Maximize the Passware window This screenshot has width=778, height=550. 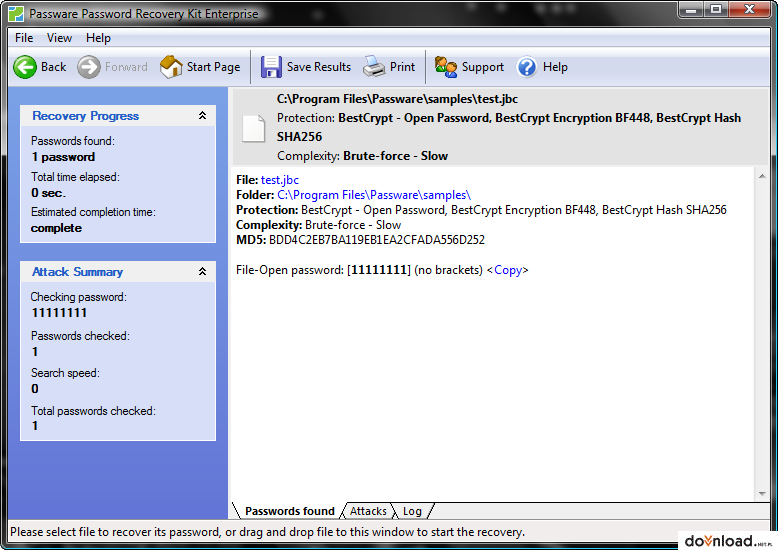[715, 9]
